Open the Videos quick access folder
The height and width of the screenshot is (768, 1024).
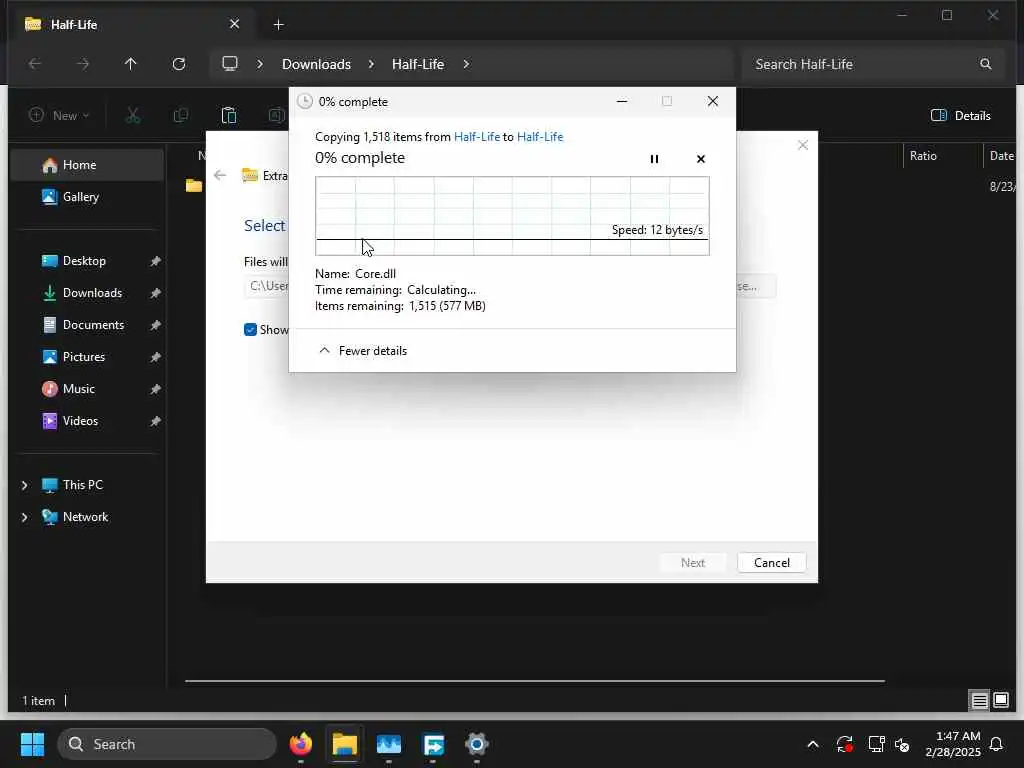pyautogui.click(x=87, y=421)
